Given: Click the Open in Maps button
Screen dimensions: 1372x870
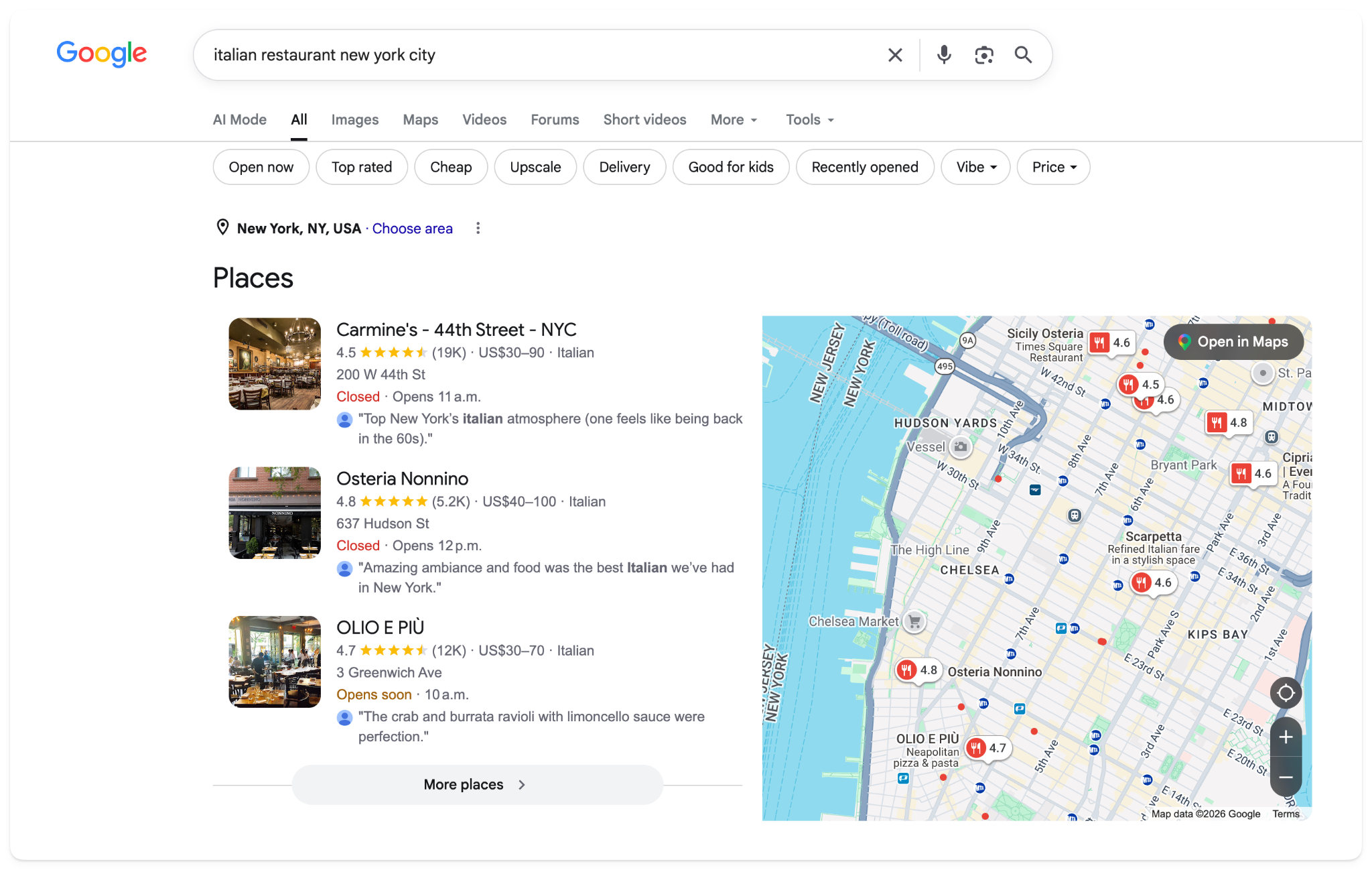Looking at the screenshot, I should (x=1233, y=342).
